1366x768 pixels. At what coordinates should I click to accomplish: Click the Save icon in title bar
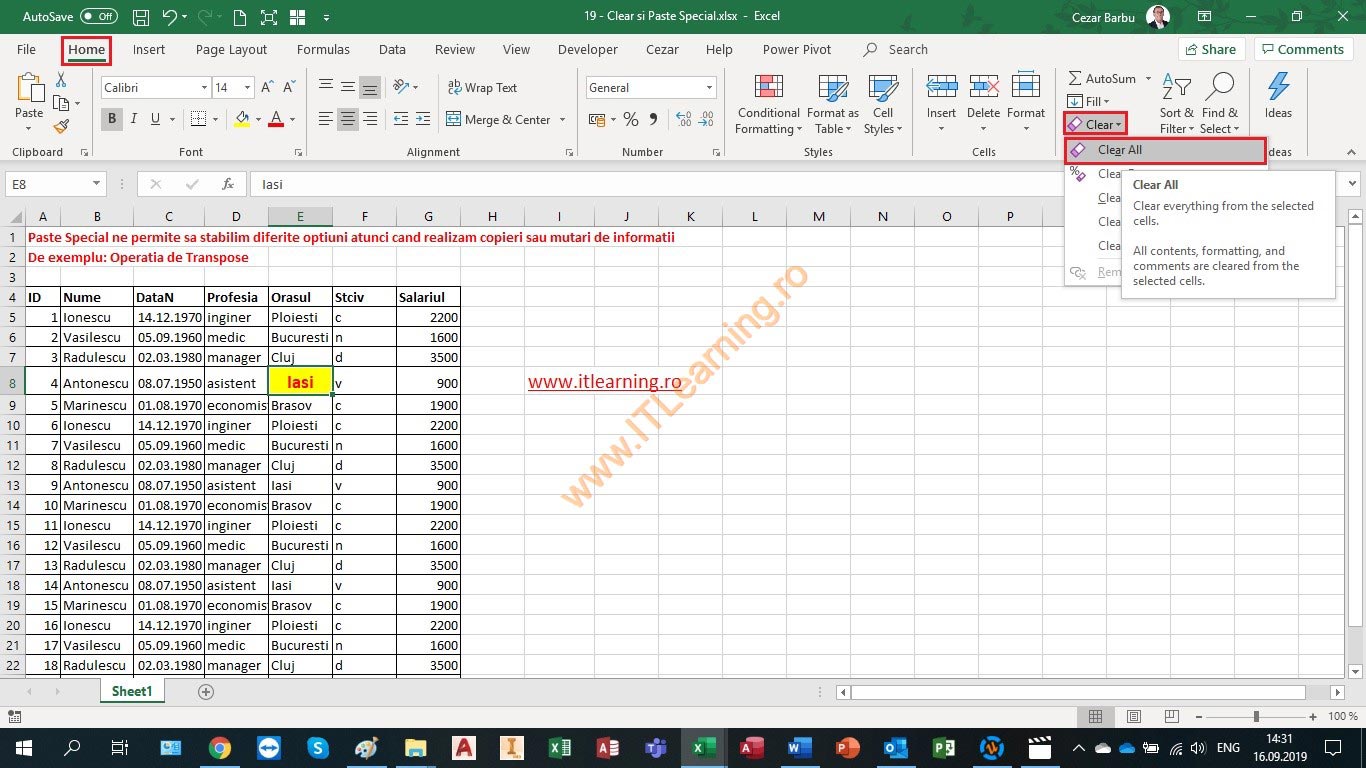141,17
